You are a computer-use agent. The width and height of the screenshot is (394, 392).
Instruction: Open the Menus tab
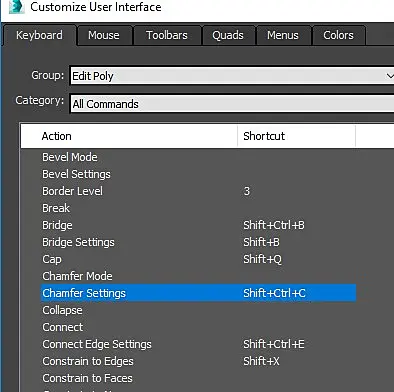tap(283, 35)
